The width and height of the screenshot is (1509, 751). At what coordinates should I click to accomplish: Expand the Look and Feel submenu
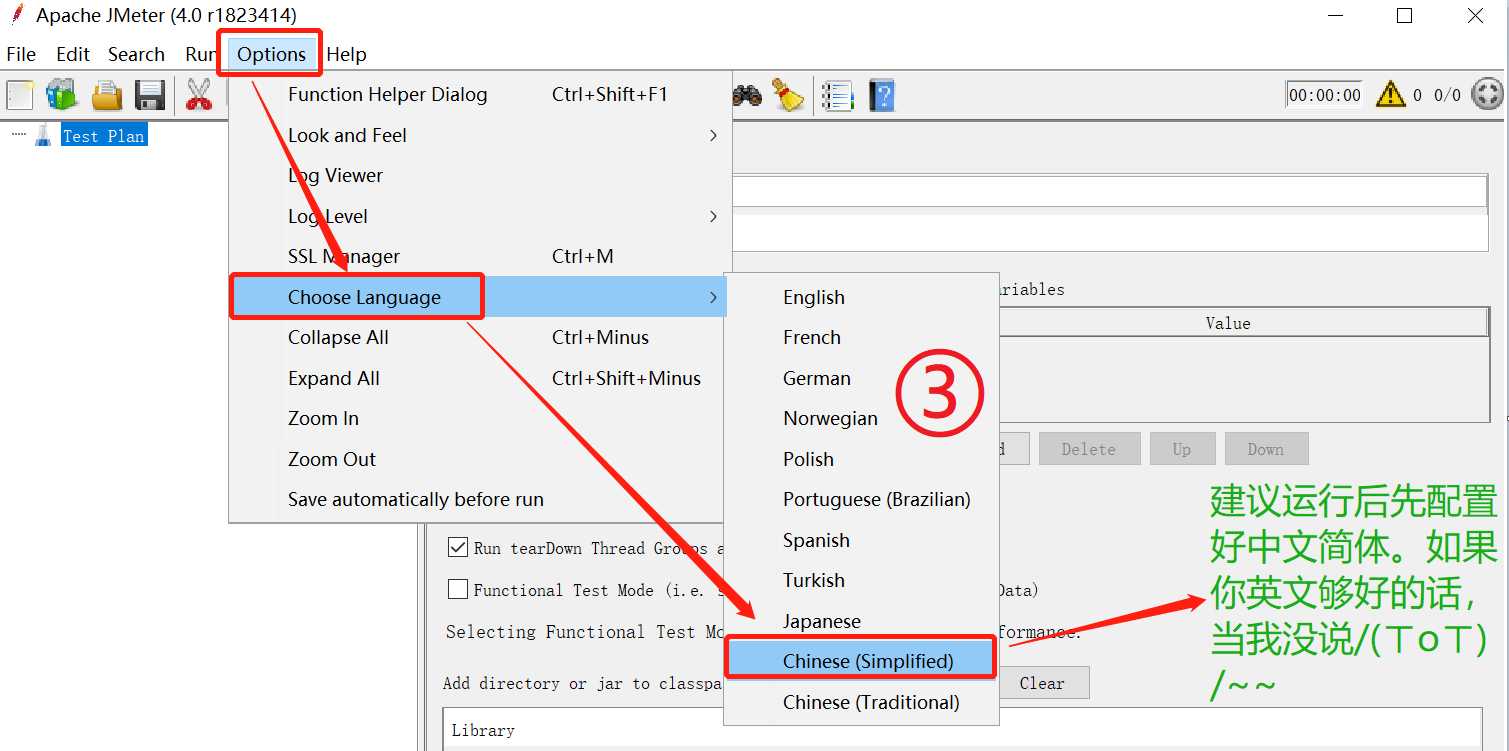(480, 135)
